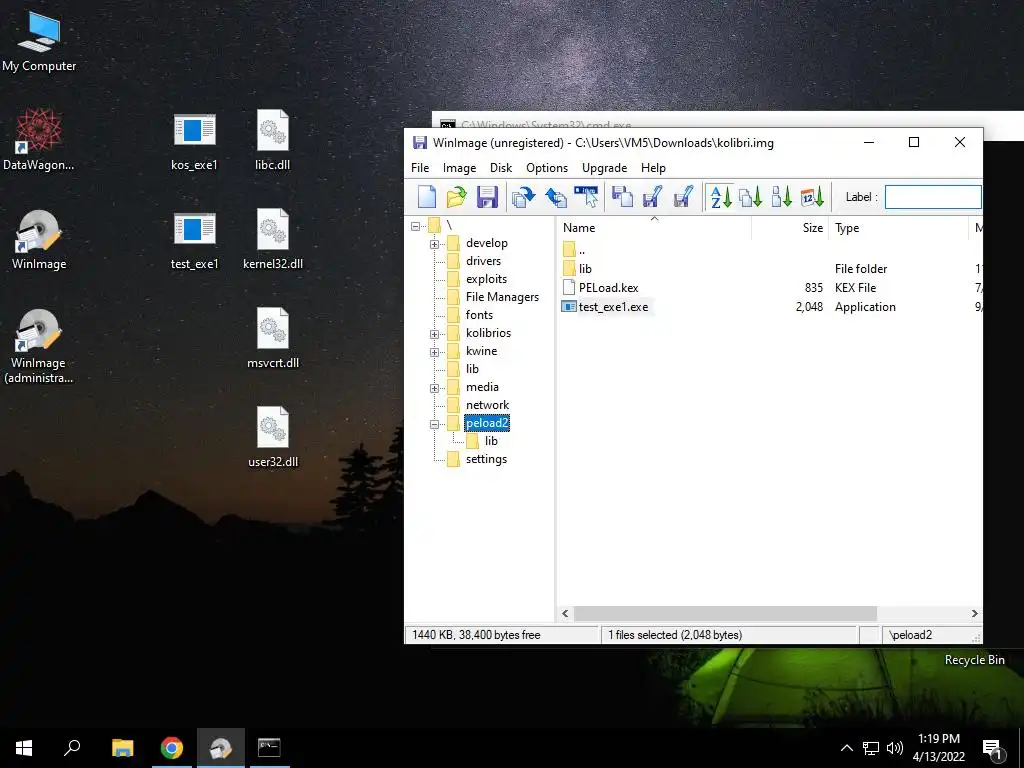
Task: Select the drivers folder in tree
Action: click(x=483, y=261)
